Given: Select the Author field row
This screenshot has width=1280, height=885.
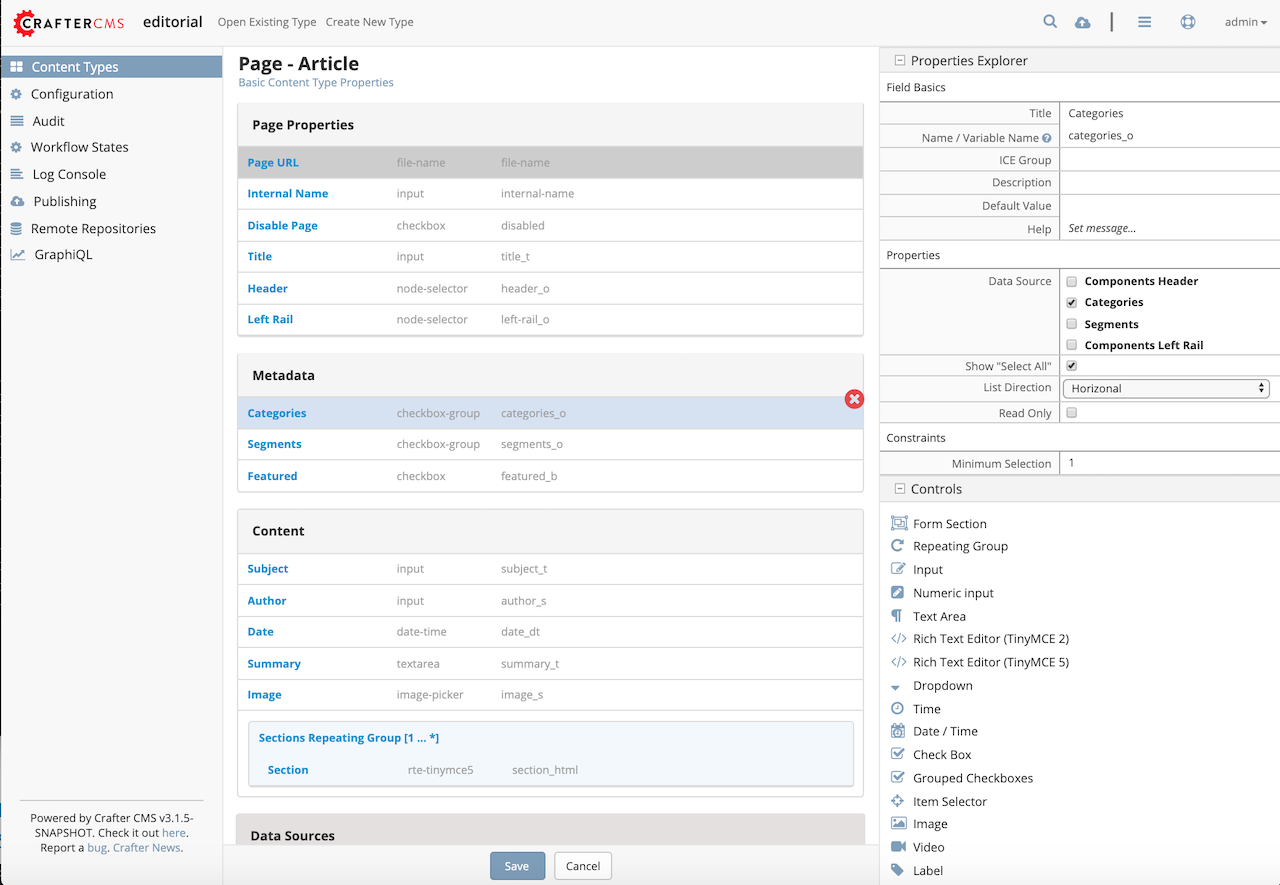Looking at the screenshot, I should tap(550, 601).
